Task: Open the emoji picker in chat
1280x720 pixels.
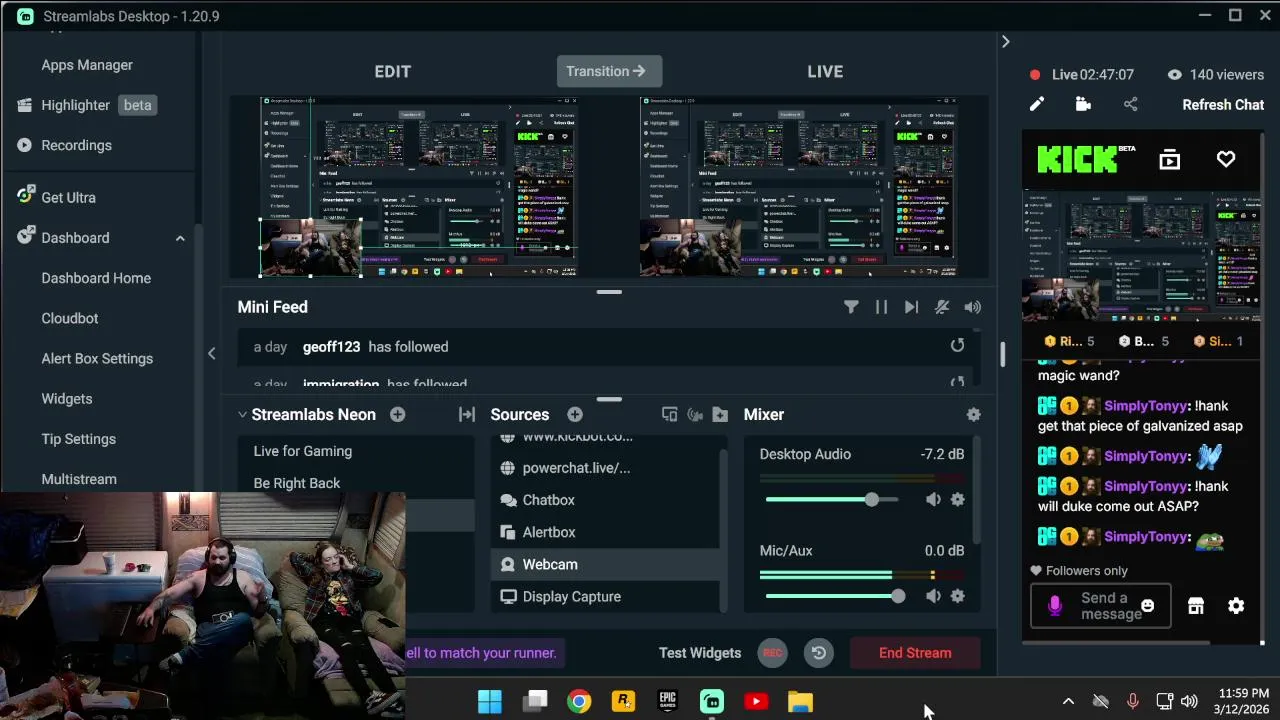Action: 1148,606
